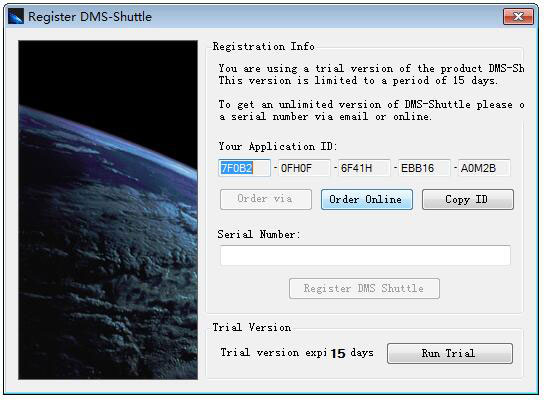
Task: Click the 15 days trial expiry text
Action: [x=352, y=353]
